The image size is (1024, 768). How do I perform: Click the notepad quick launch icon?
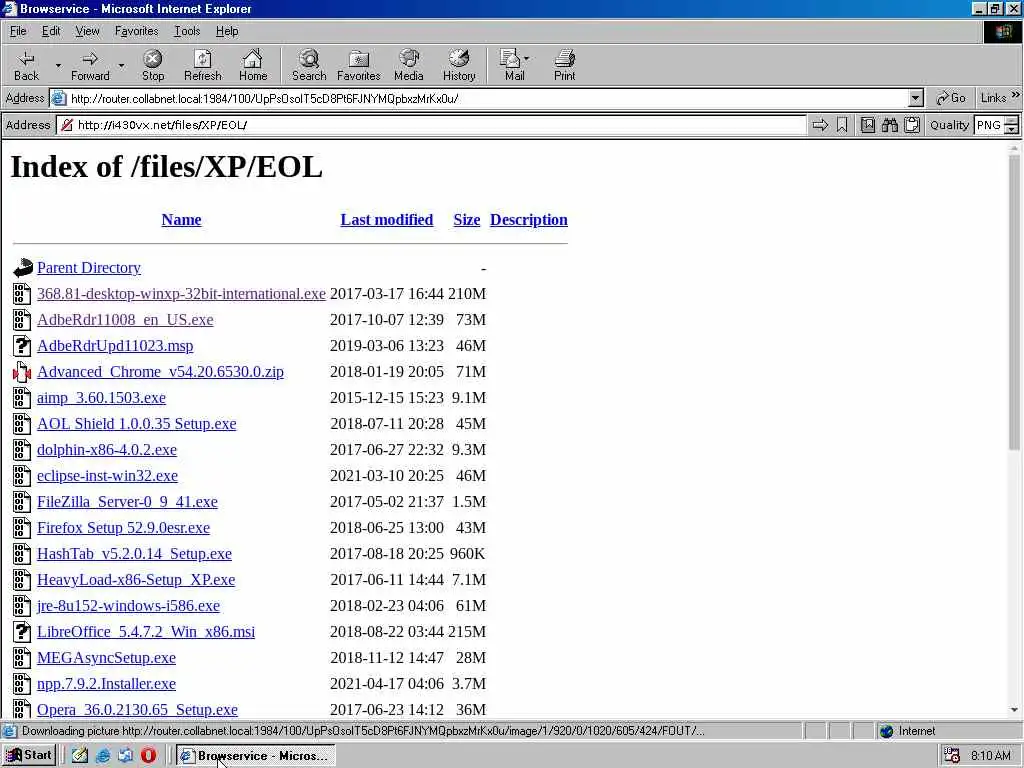point(80,756)
